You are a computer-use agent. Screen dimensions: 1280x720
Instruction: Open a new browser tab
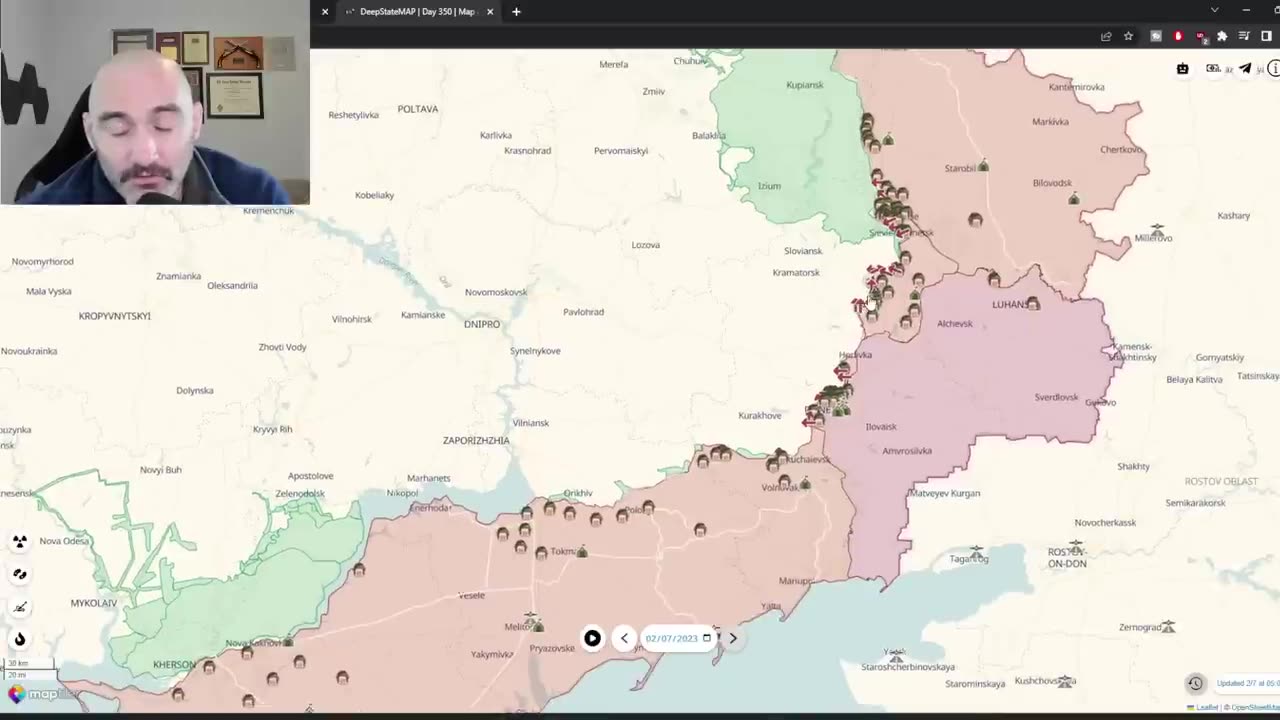coord(516,12)
